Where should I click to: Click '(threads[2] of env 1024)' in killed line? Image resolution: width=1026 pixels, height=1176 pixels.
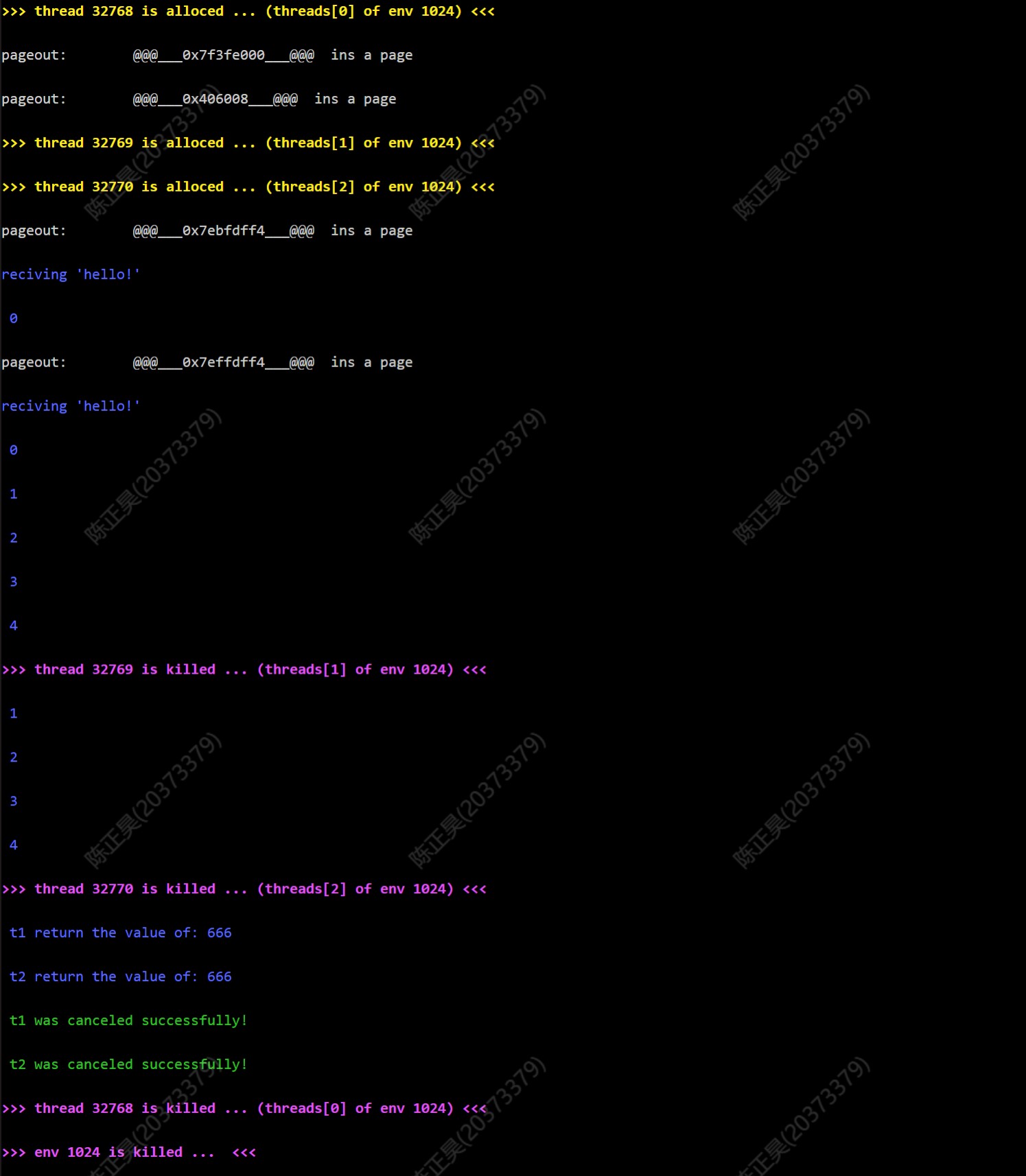coord(355,889)
